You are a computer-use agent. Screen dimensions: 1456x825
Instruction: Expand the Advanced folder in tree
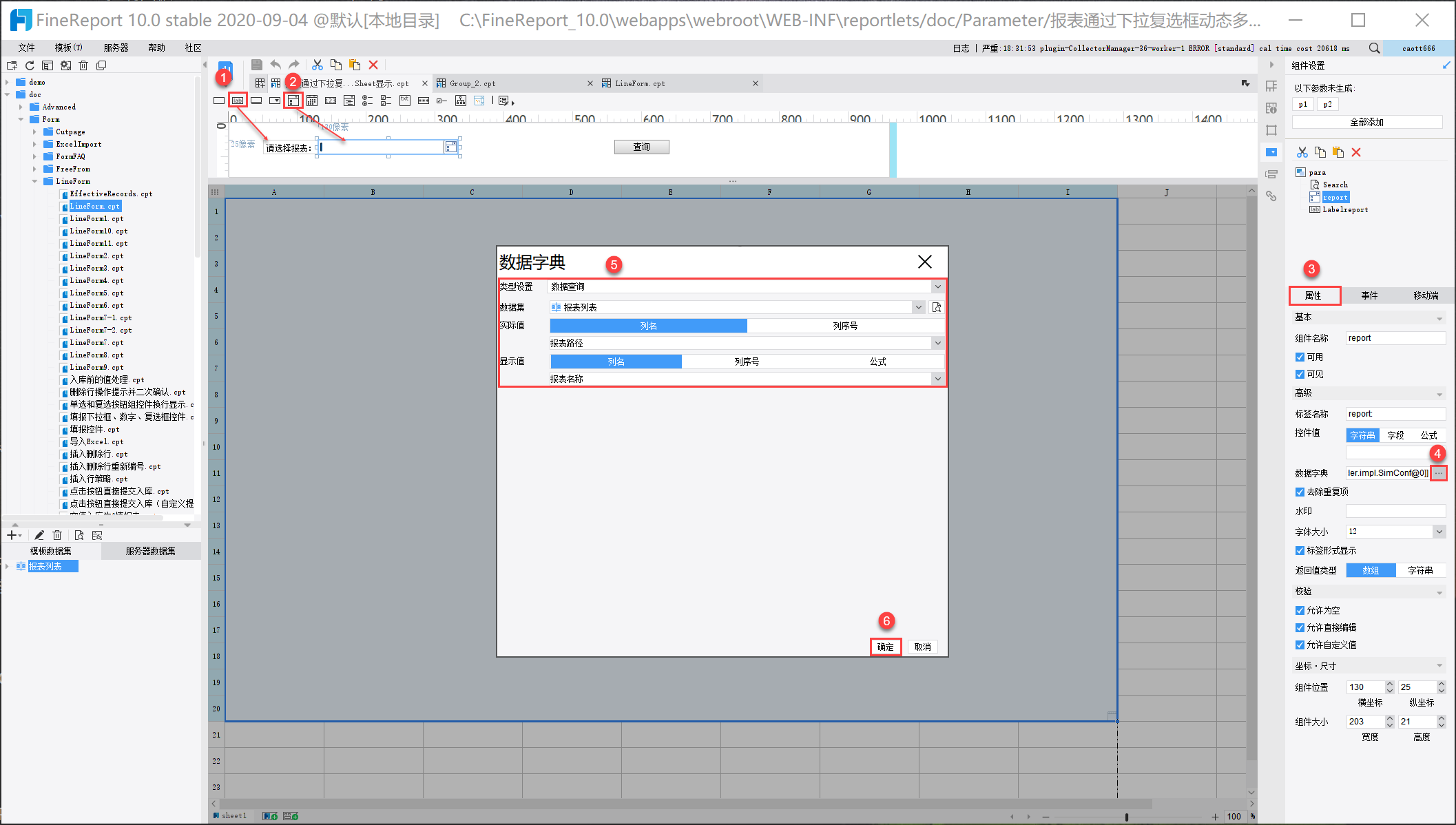21,107
